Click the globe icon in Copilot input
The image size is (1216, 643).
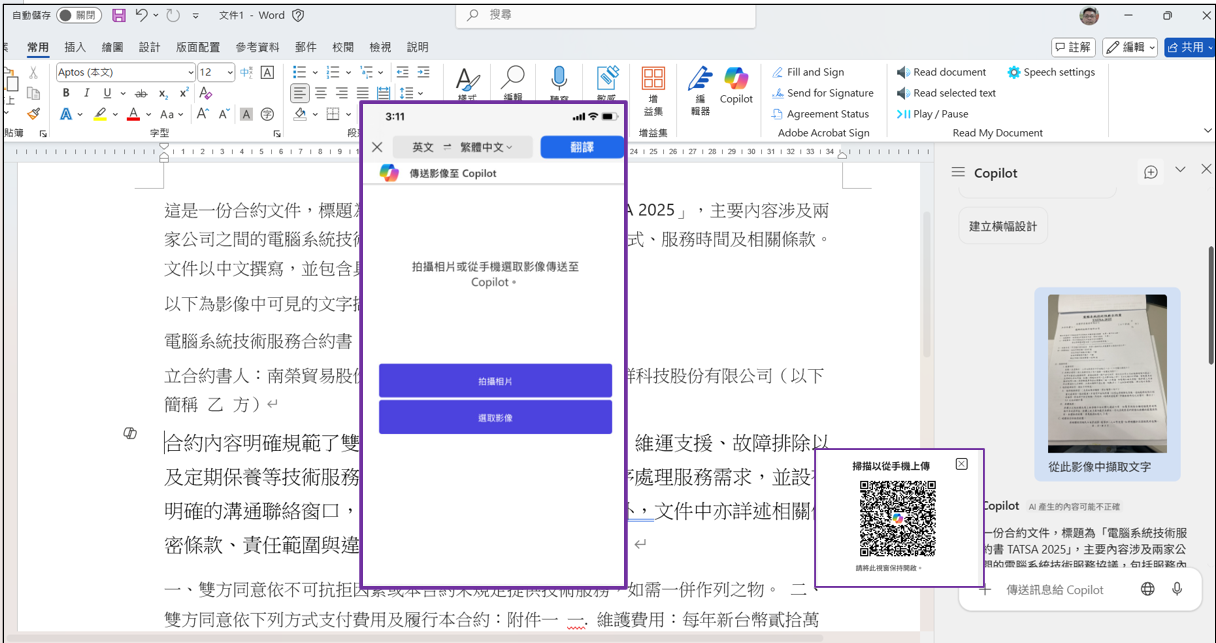[x=1148, y=589]
